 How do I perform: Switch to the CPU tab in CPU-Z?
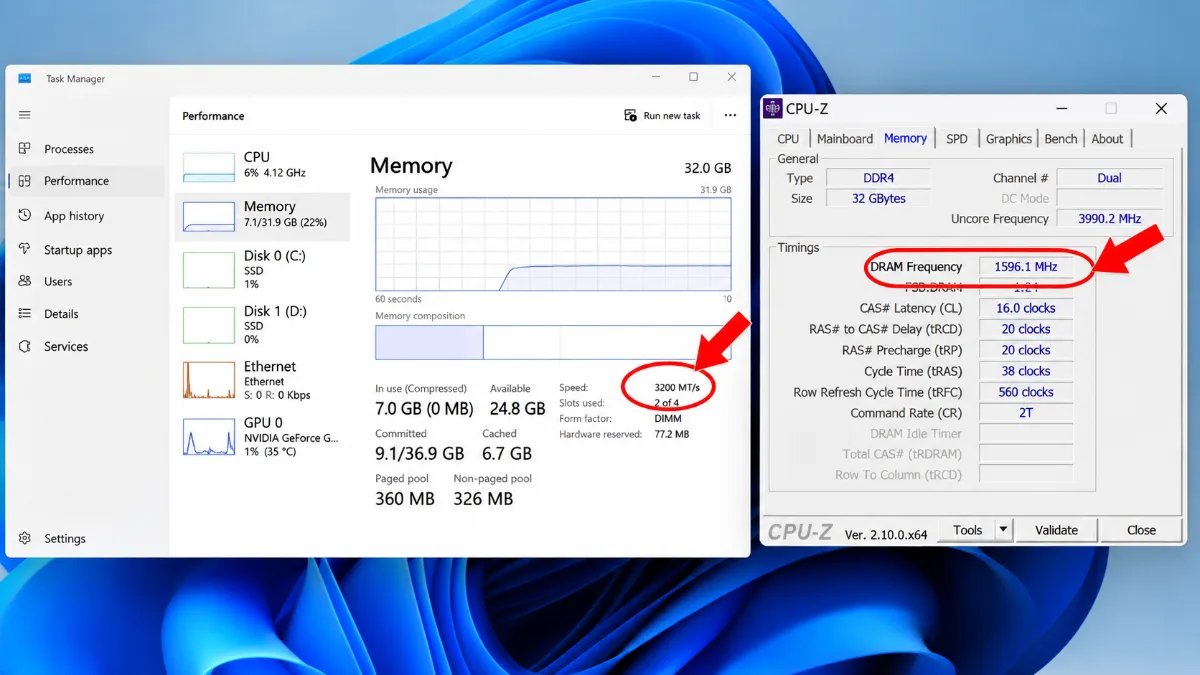(x=788, y=139)
